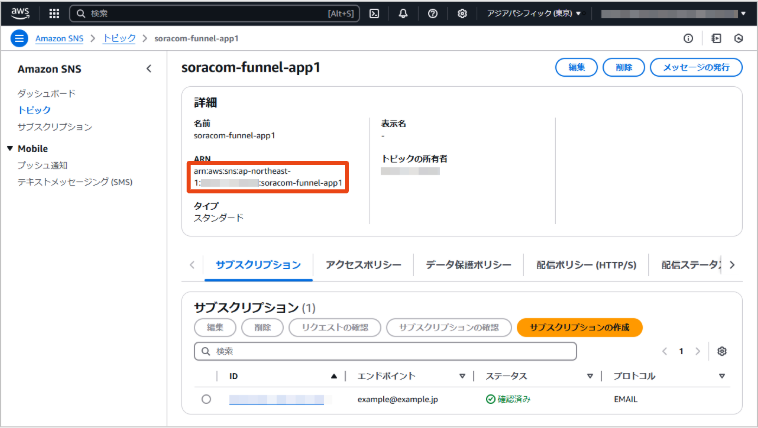Open the Asia Pacific (Tokyo) region dropdown
758x428 pixels.
[534, 14]
